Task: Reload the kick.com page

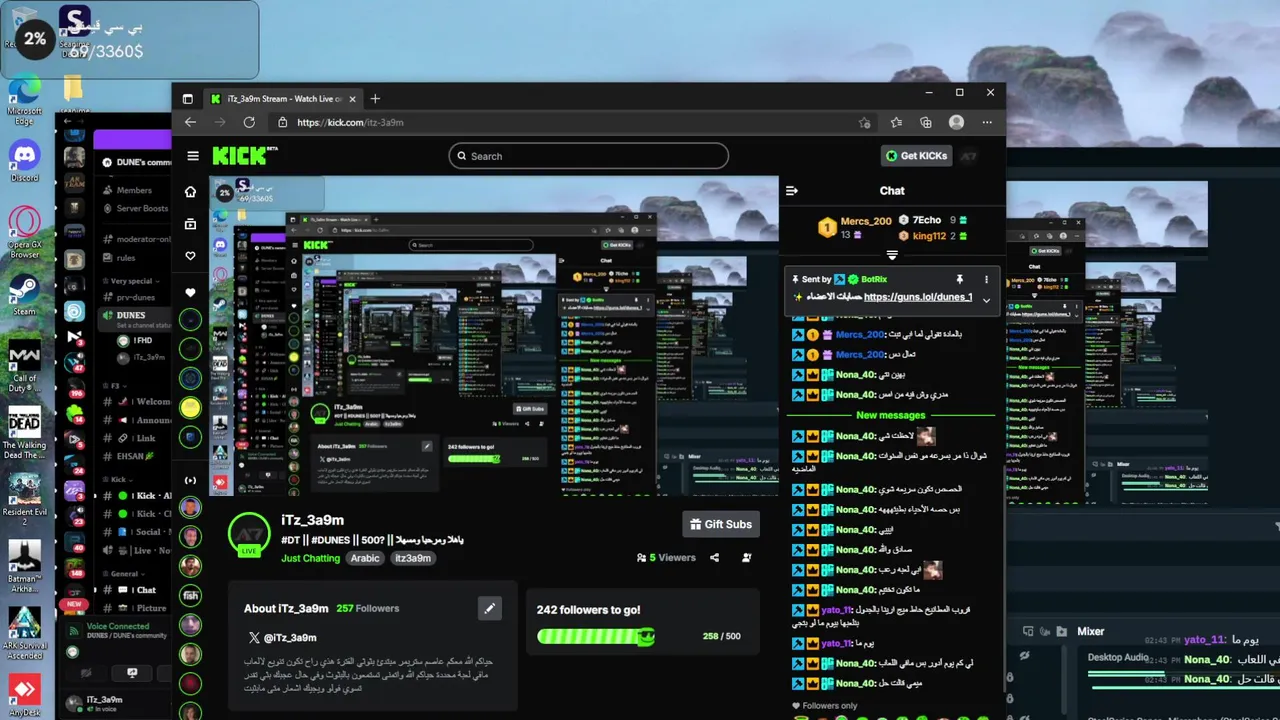Action: coord(249,122)
